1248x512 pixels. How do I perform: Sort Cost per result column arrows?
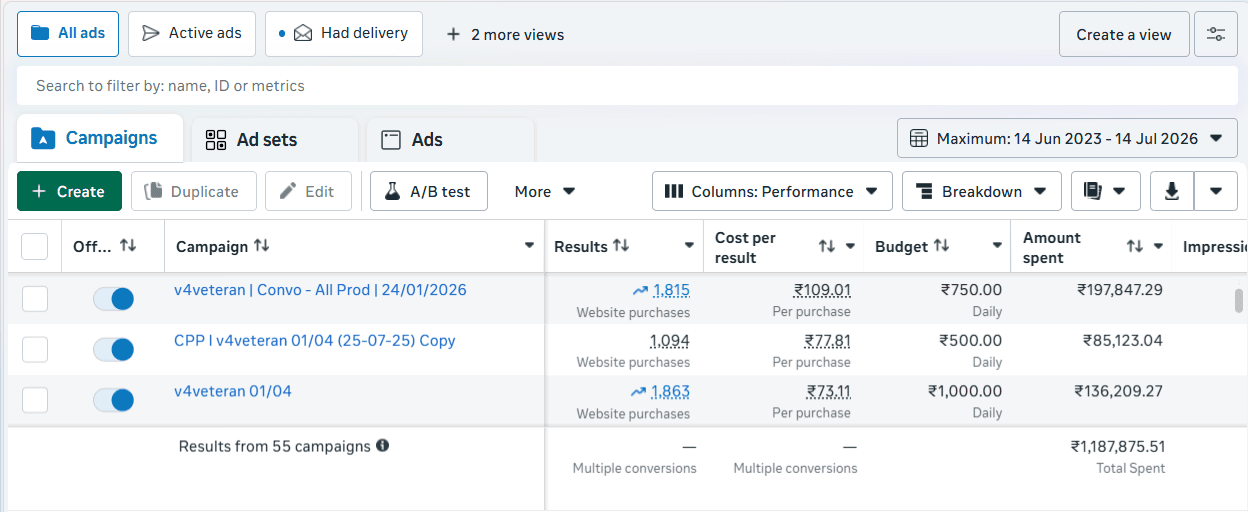827,246
